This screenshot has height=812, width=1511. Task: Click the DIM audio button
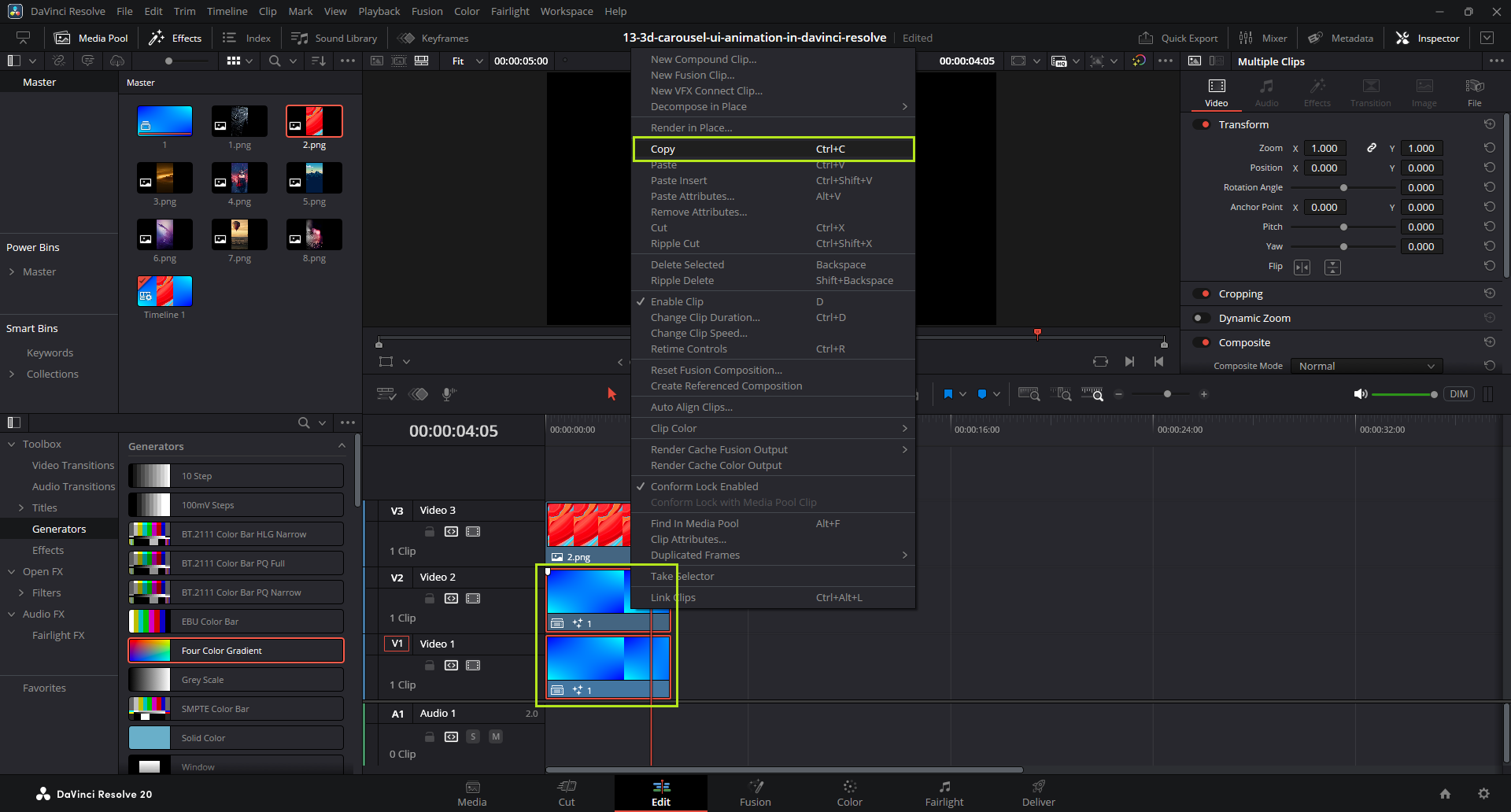pyautogui.click(x=1458, y=394)
